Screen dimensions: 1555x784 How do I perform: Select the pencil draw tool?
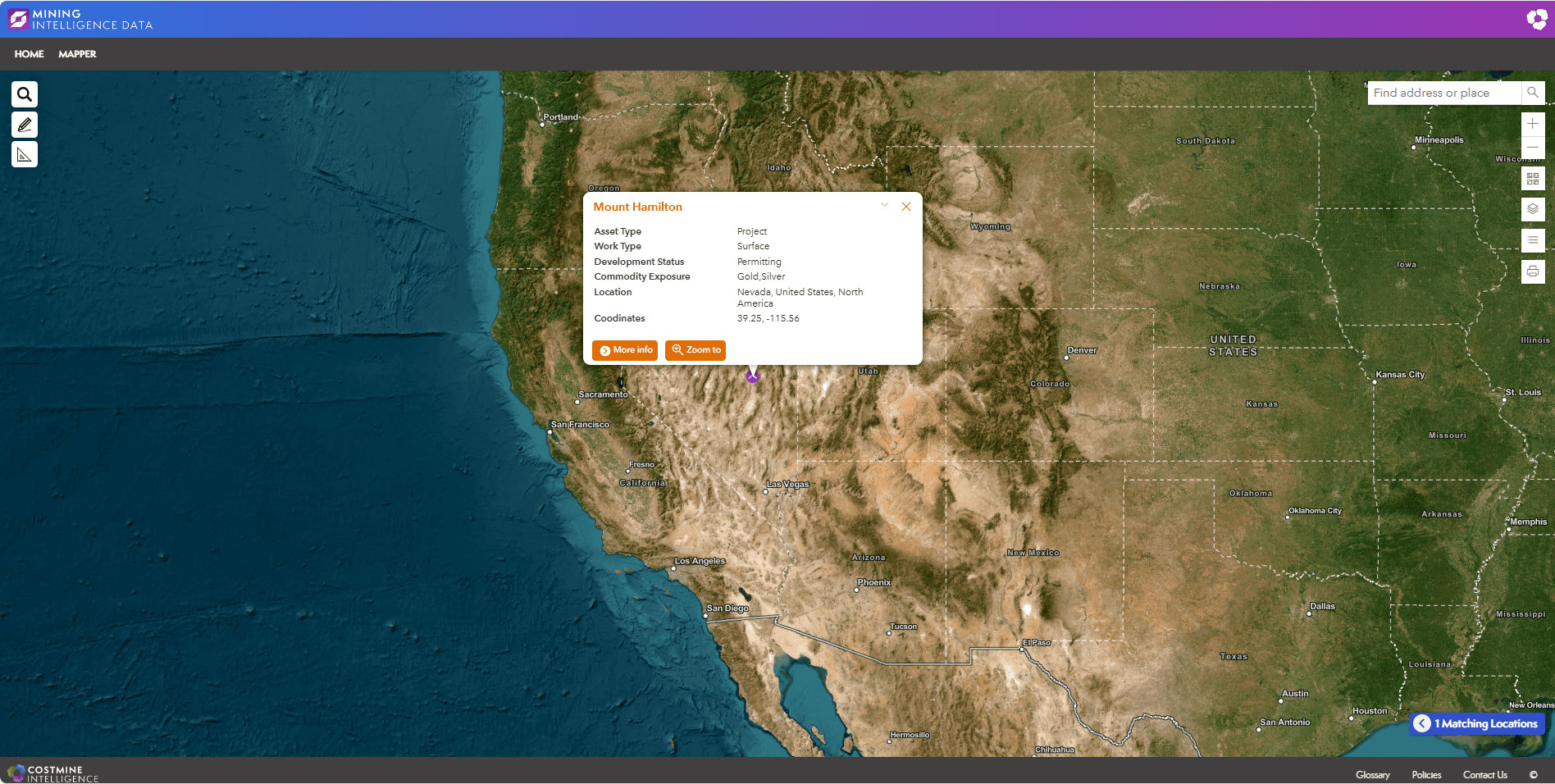[x=25, y=125]
